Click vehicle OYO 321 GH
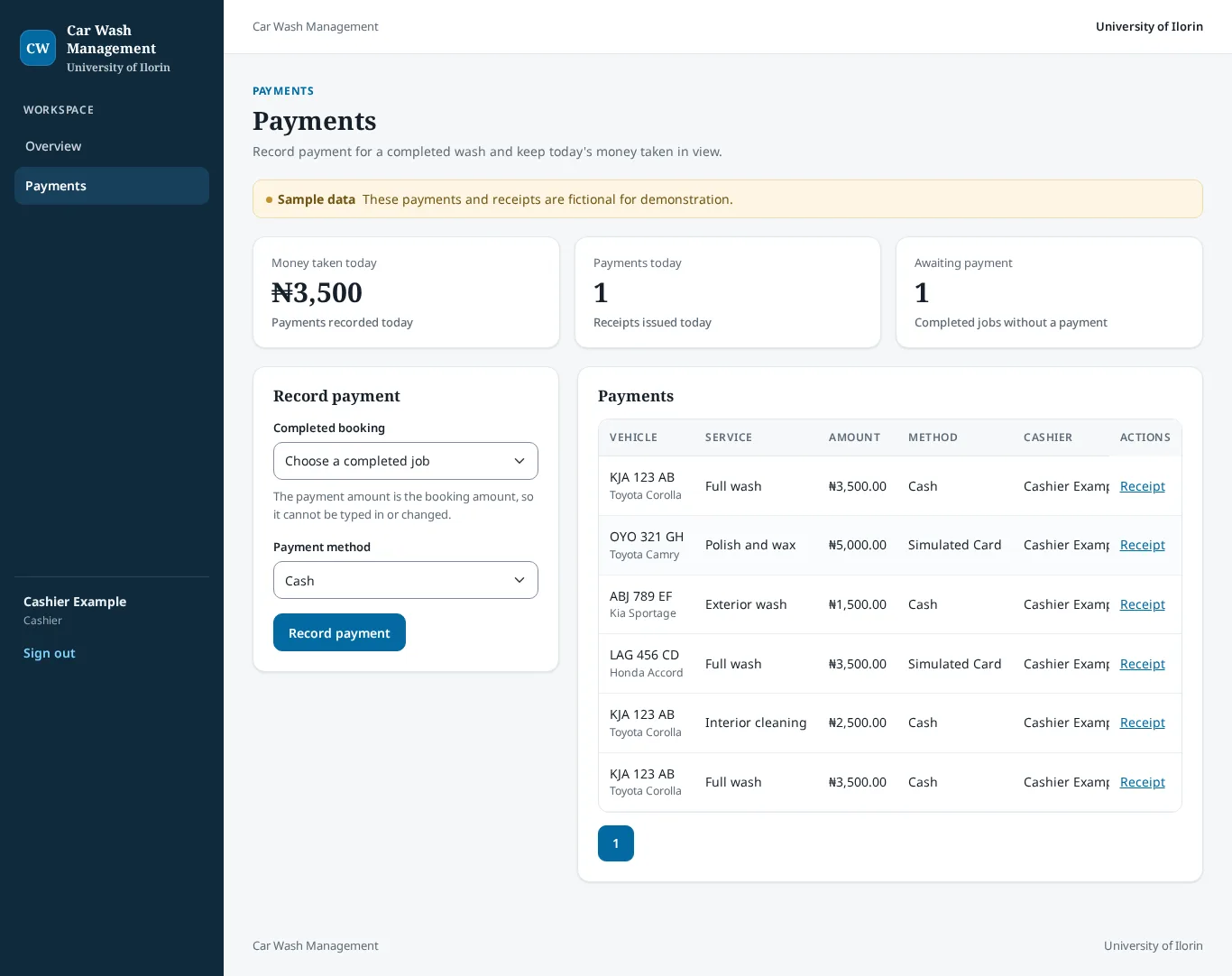1232x976 pixels. 647,537
